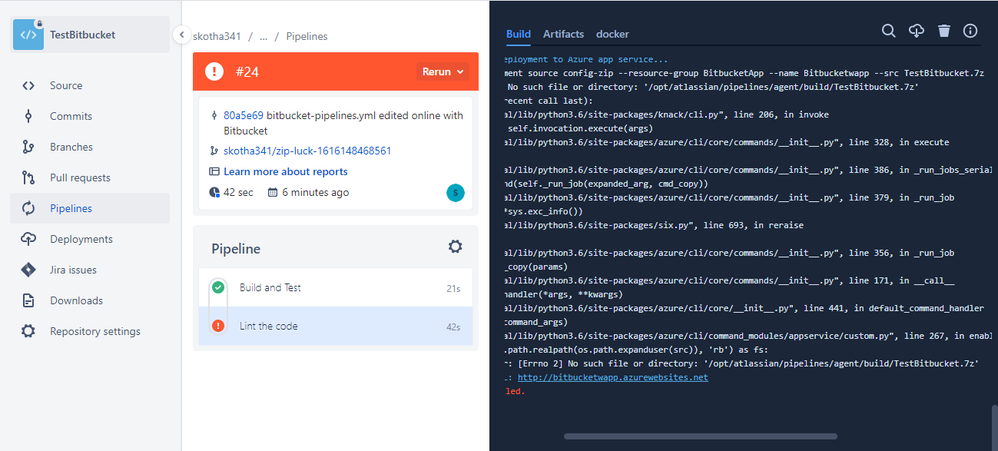998x451 pixels.
Task: Select the Build and Test step
Action: click(335, 288)
